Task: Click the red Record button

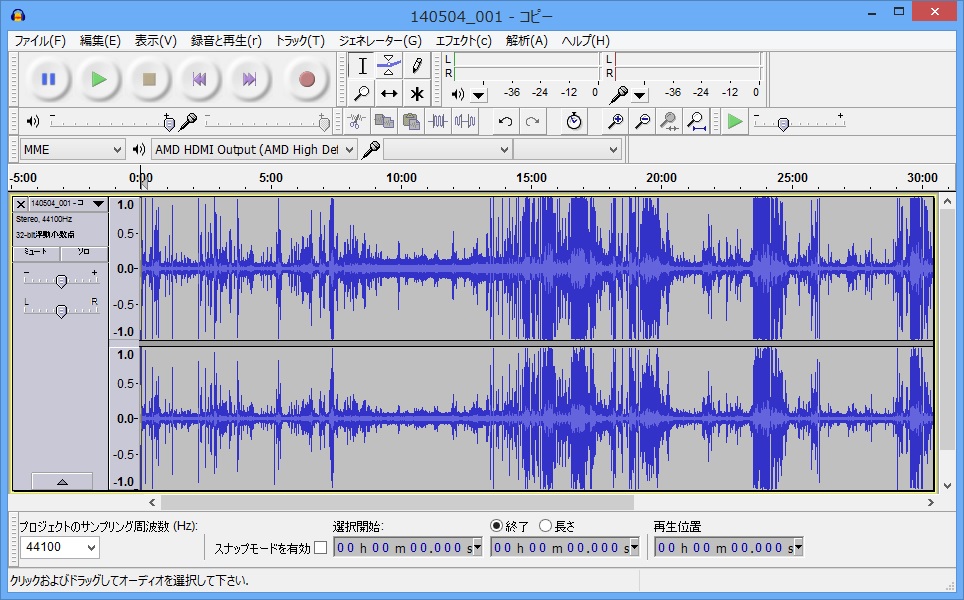Action: [x=307, y=79]
